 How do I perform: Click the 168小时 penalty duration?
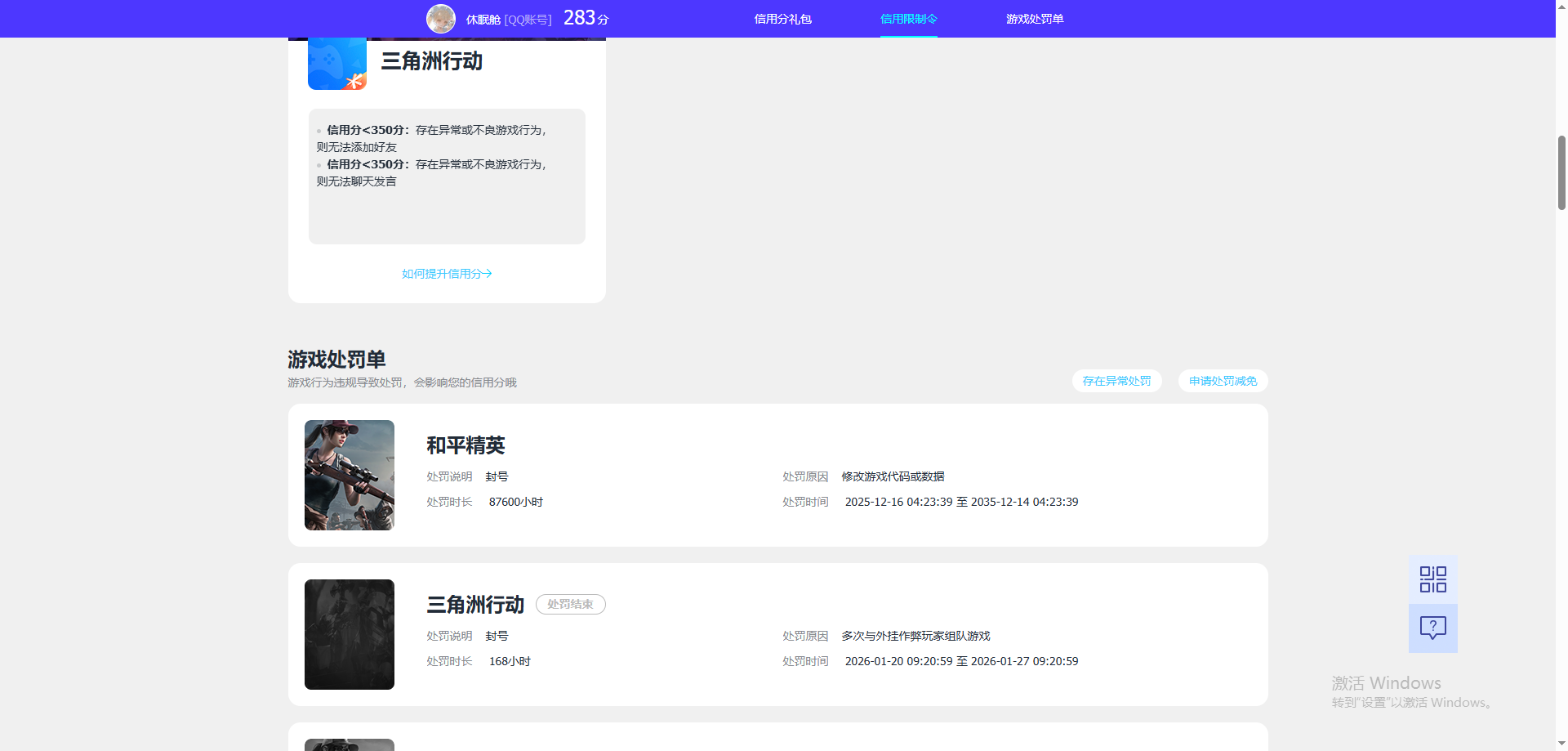510,661
